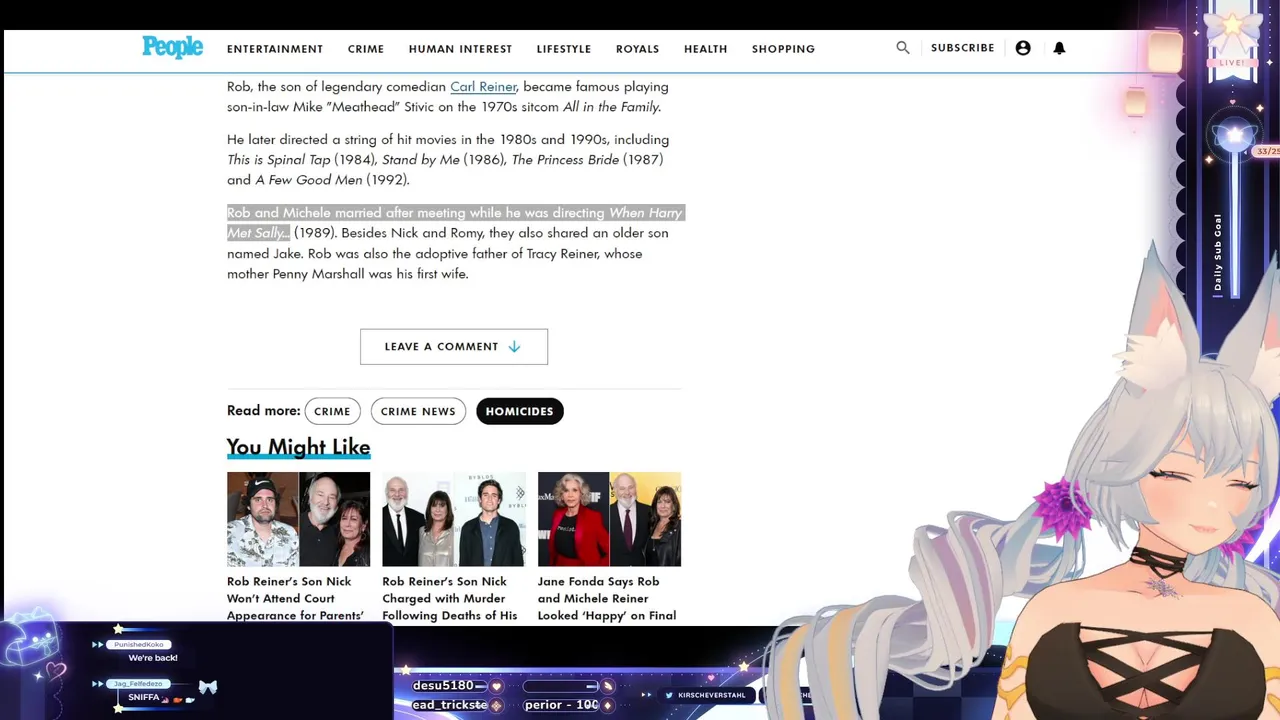Image resolution: width=1280 pixels, height=720 pixels.
Task: Follow the Carl Reiner hyperlink
Action: point(483,87)
